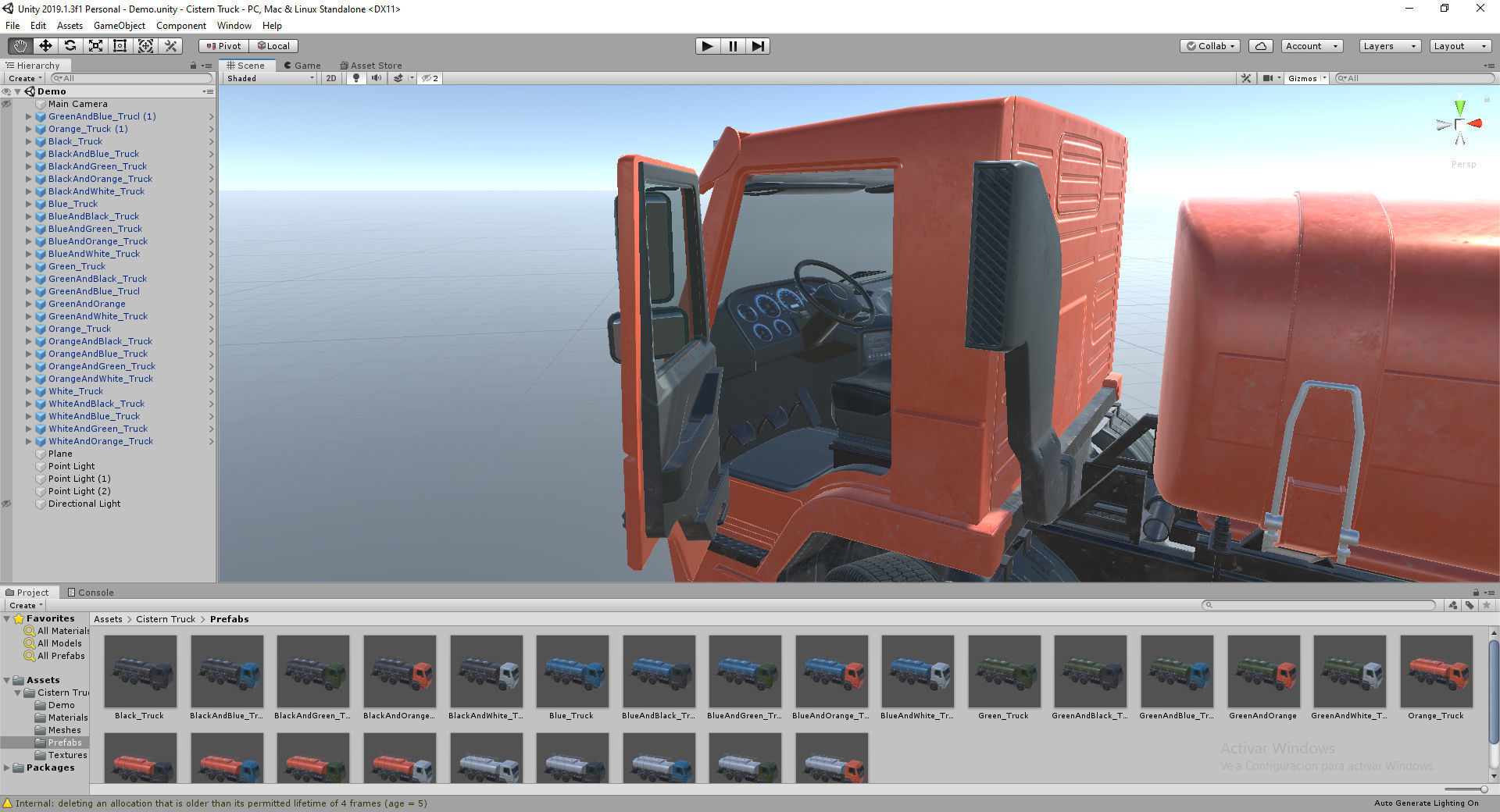Screen dimensions: 1500x812
Task: Open the Component menu
Action: click(180, 26)
